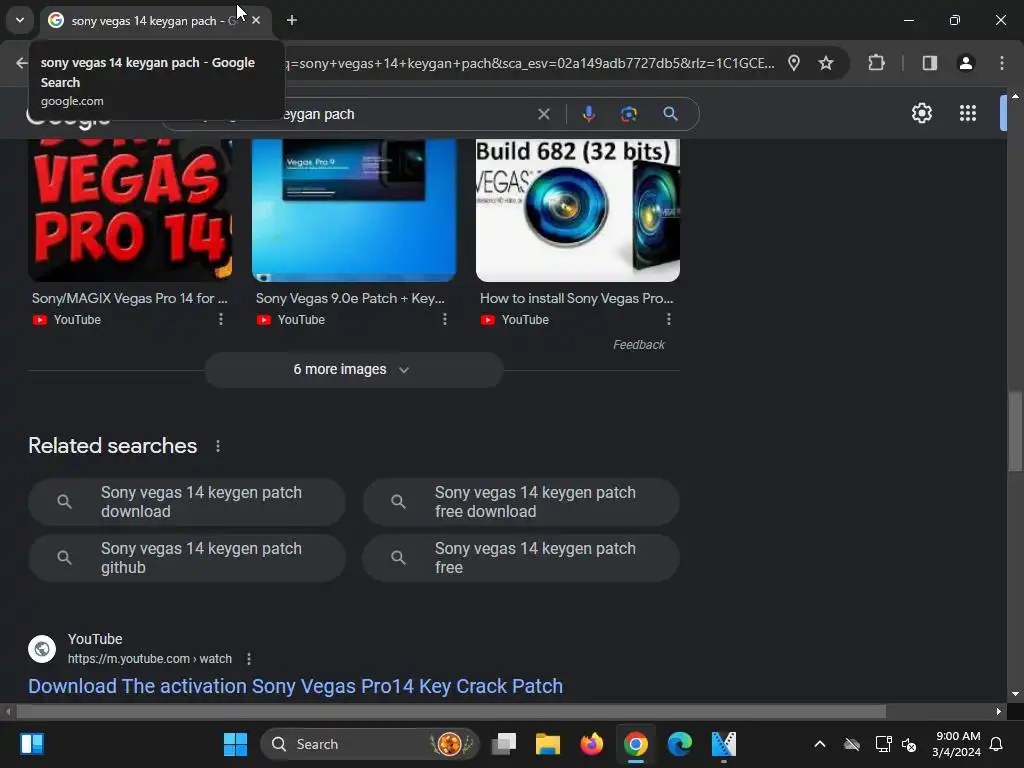
Task: Show hidden system tray icons
Action: point(820,744)
